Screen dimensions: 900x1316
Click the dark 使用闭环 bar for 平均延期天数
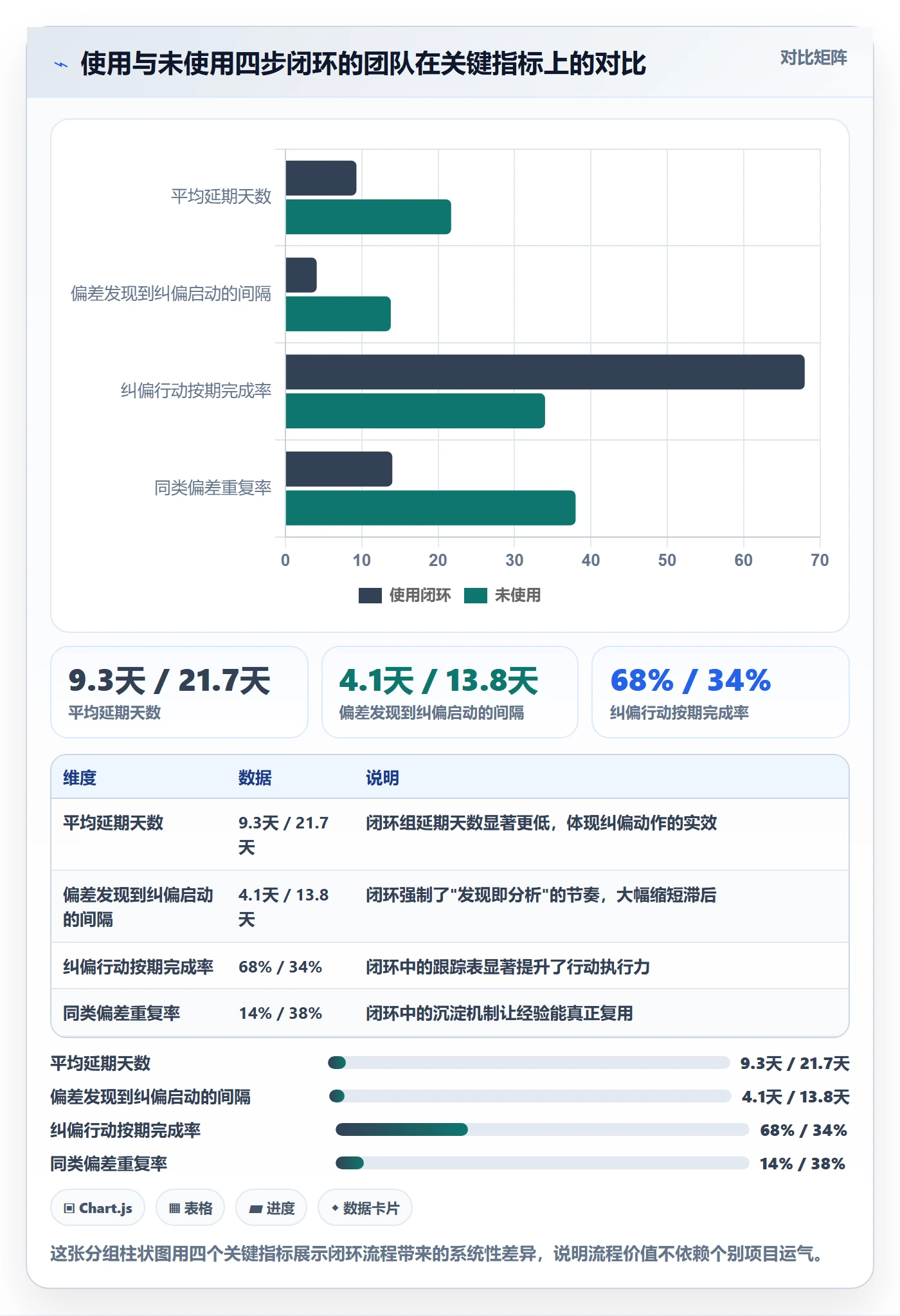coord(321,178)
